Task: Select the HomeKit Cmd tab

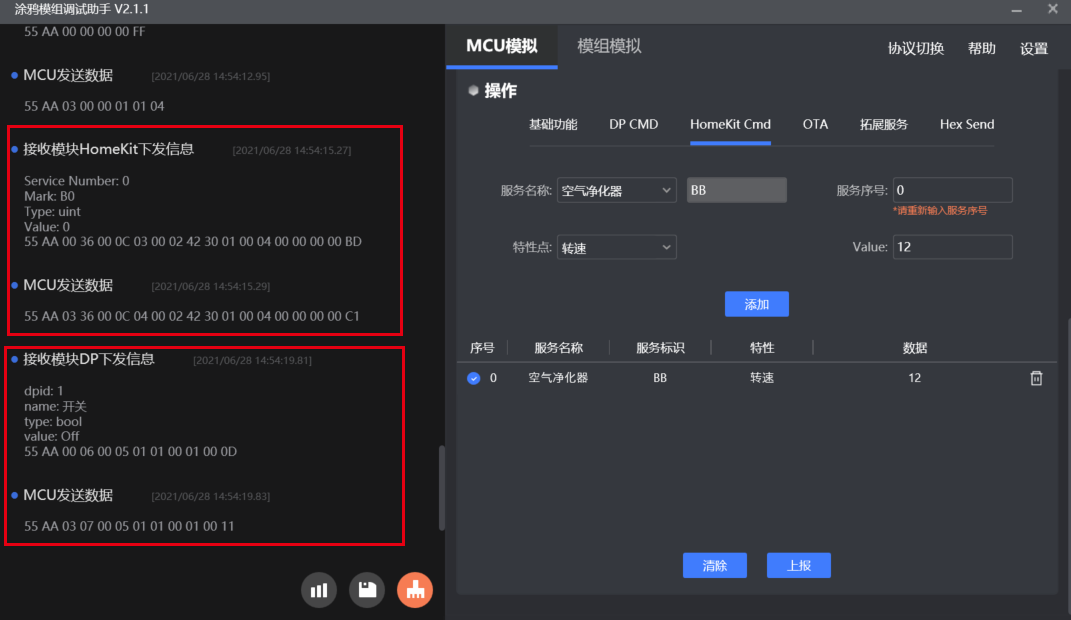Action: (730, 124)
